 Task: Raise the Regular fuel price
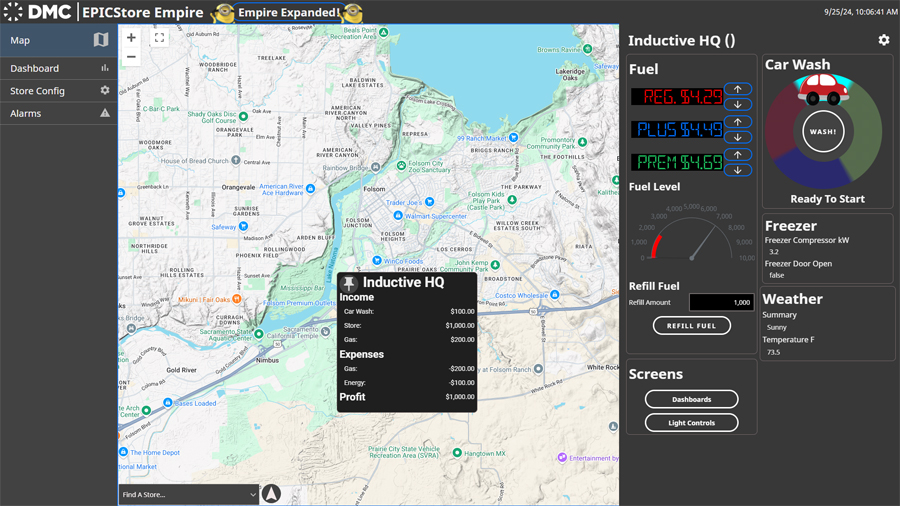[738, 90]
